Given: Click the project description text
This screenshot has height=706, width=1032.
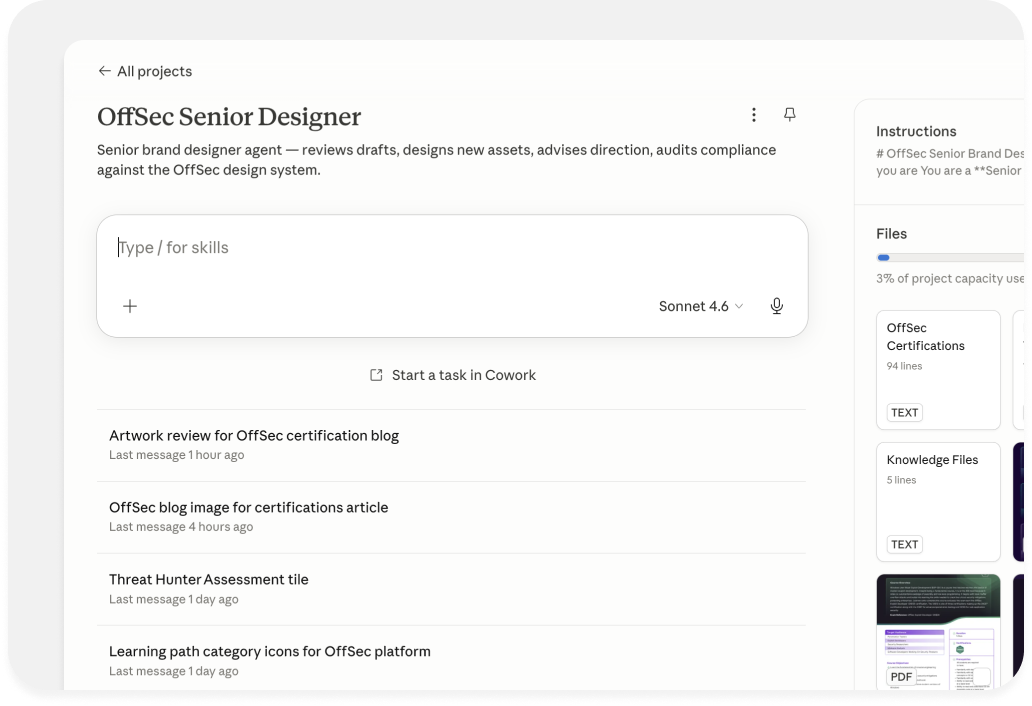Looking at the screenshot, I should click(436, 160).
